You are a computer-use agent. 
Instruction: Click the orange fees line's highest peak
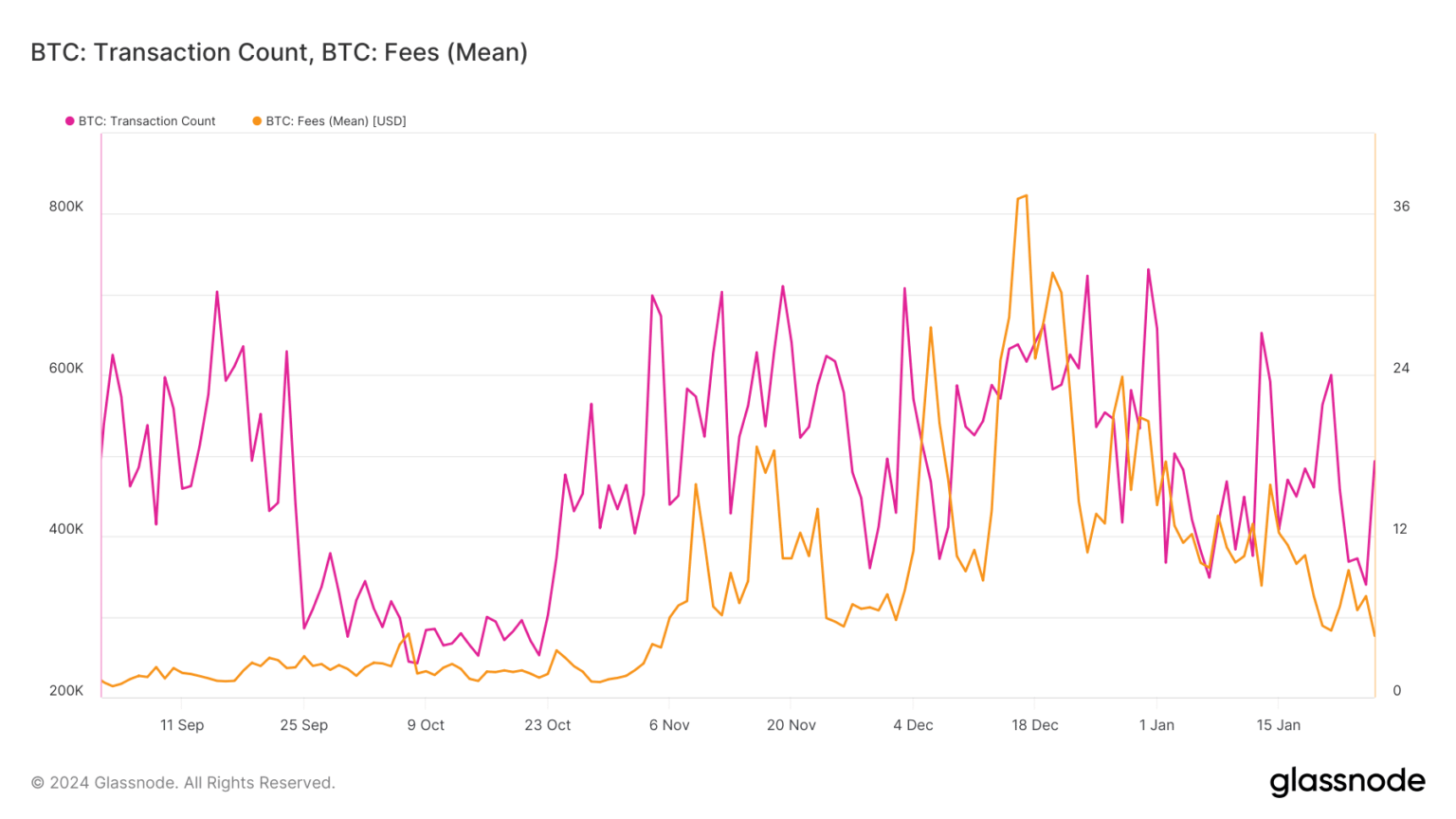click(x=1026, y=196)
